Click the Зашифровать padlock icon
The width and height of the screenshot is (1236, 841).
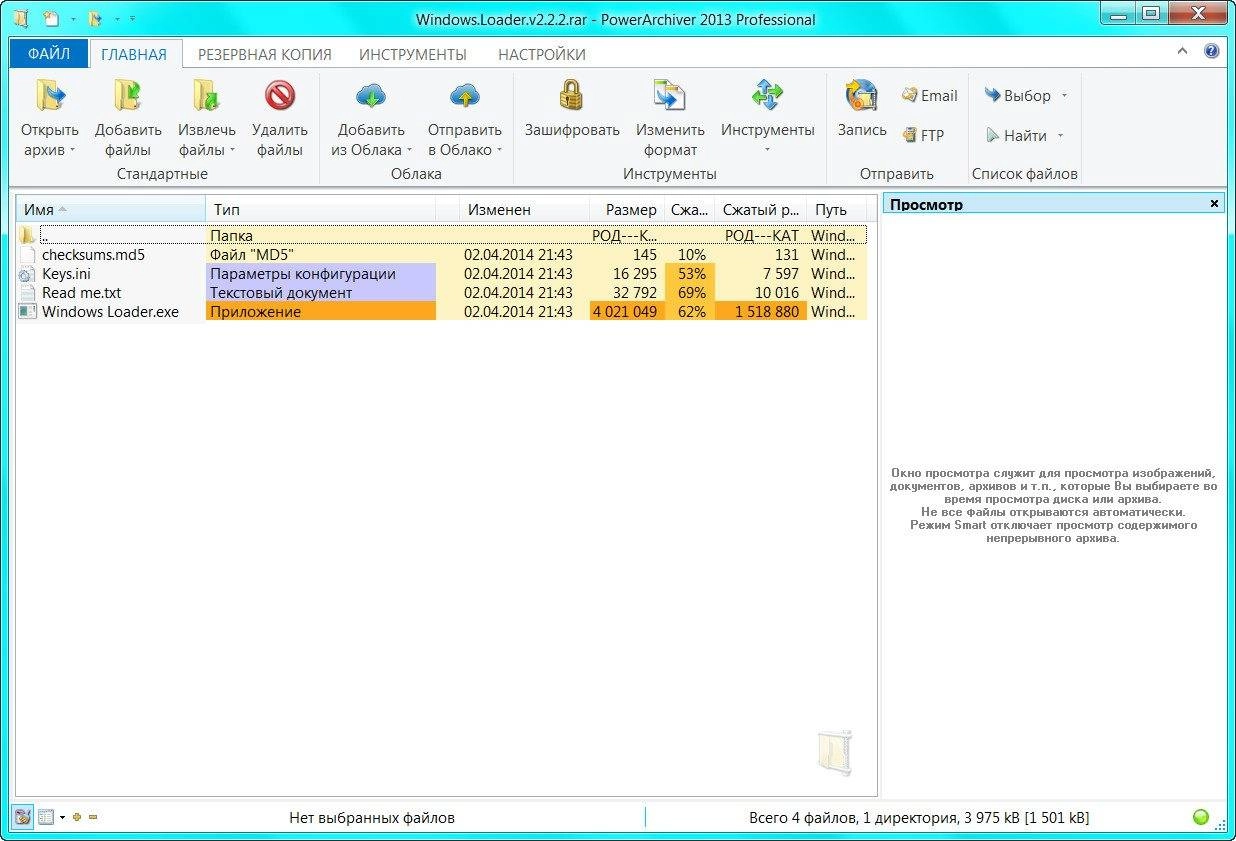(572, 96)
